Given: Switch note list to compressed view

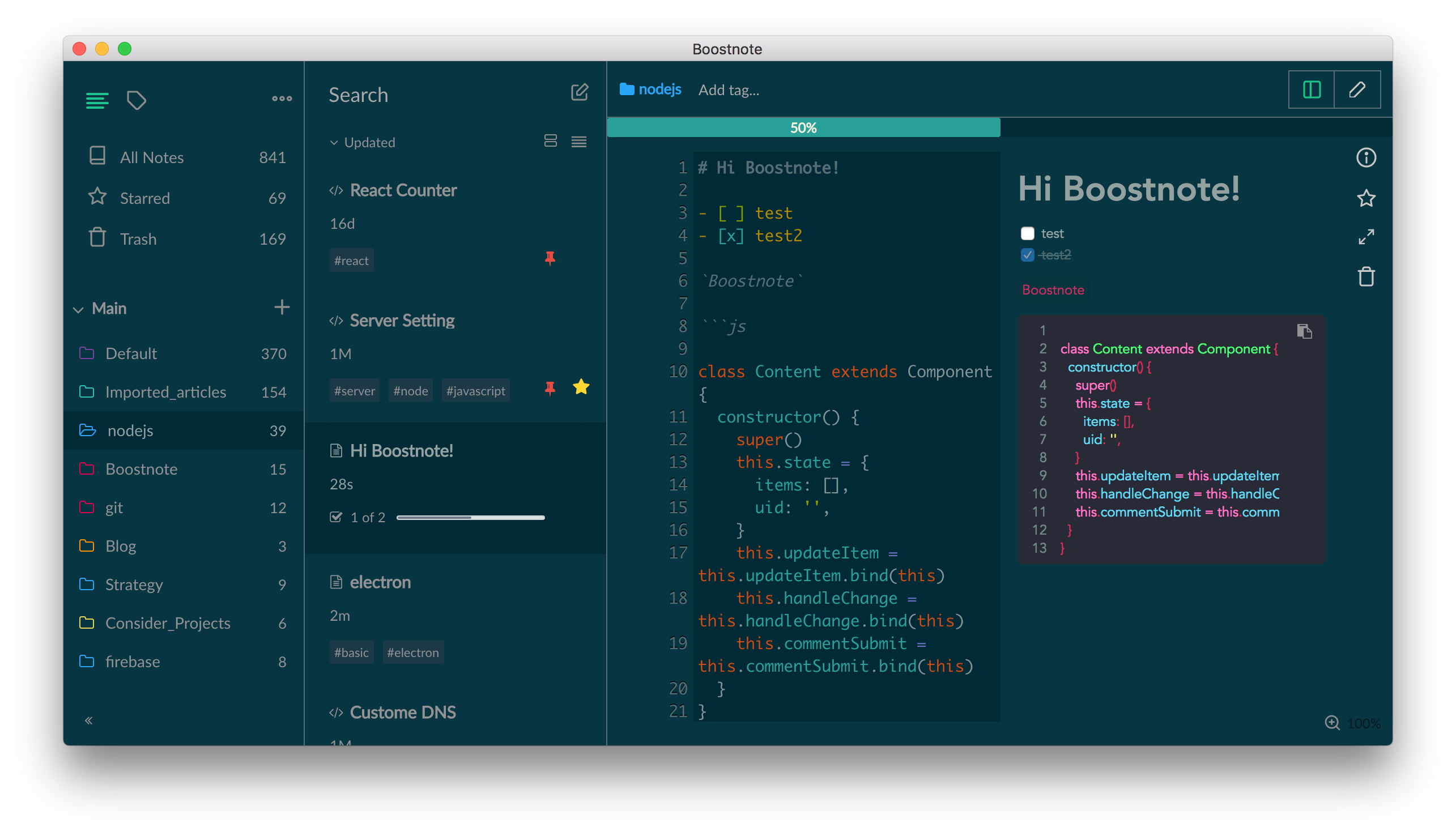Looking at the screenshot, I should [579, 141].
